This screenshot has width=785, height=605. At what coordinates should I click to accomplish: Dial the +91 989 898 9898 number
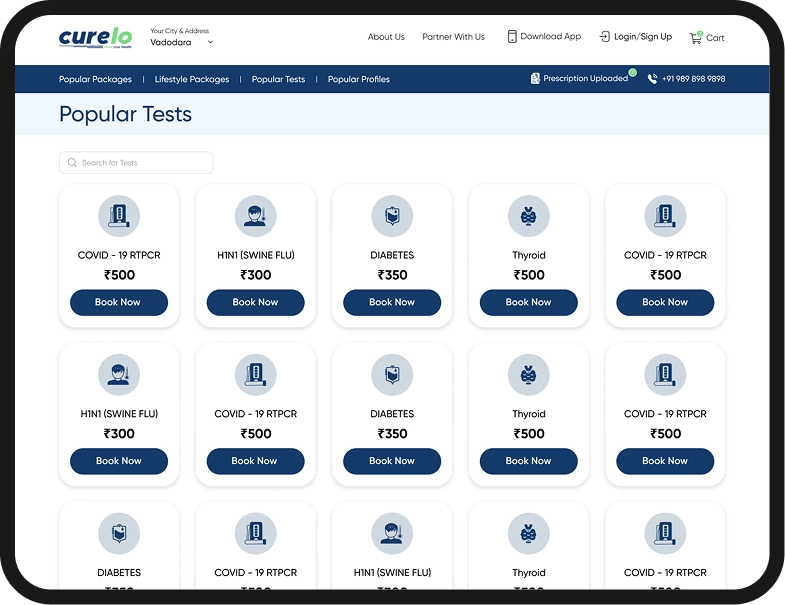click(x=693, y=79)
